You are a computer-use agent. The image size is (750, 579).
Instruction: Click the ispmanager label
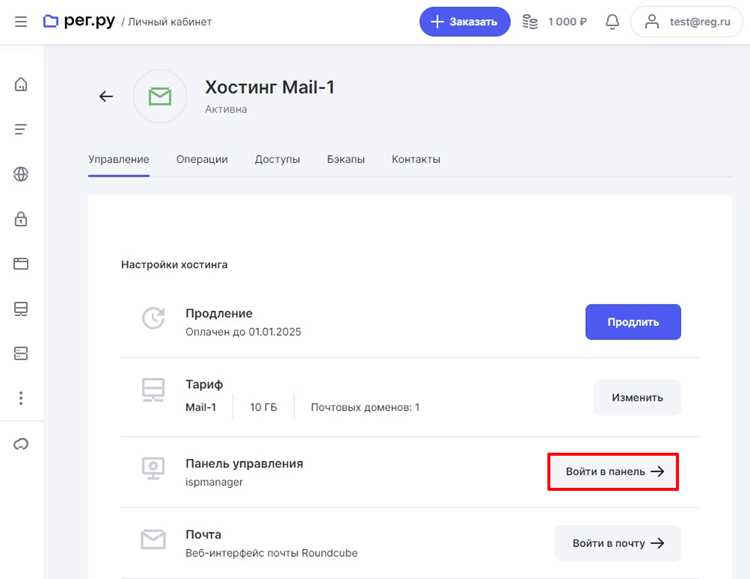(214, 482)
